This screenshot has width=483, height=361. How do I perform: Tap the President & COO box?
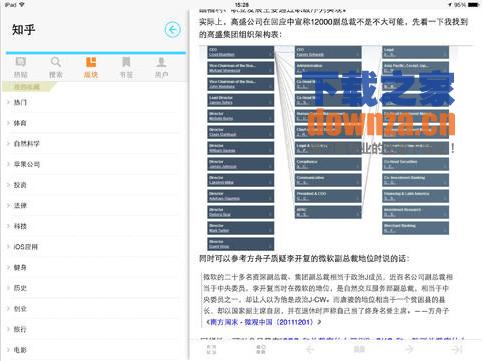[x=328, y=196]
